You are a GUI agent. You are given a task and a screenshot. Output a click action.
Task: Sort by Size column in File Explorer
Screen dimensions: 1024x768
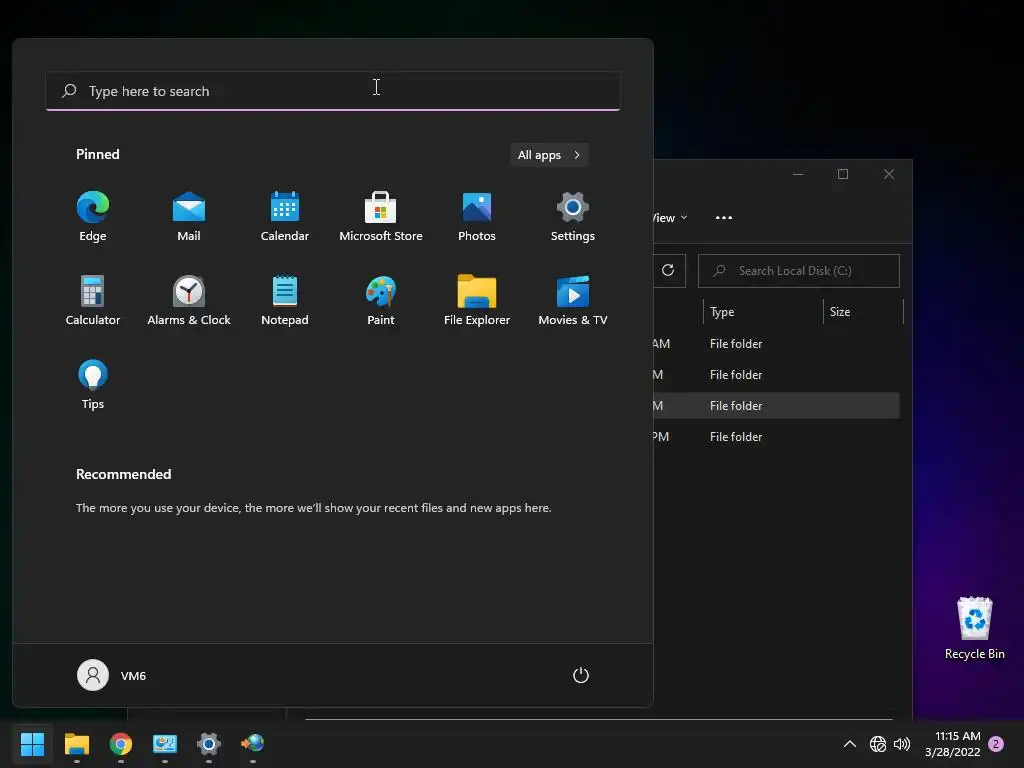(863, 312)
